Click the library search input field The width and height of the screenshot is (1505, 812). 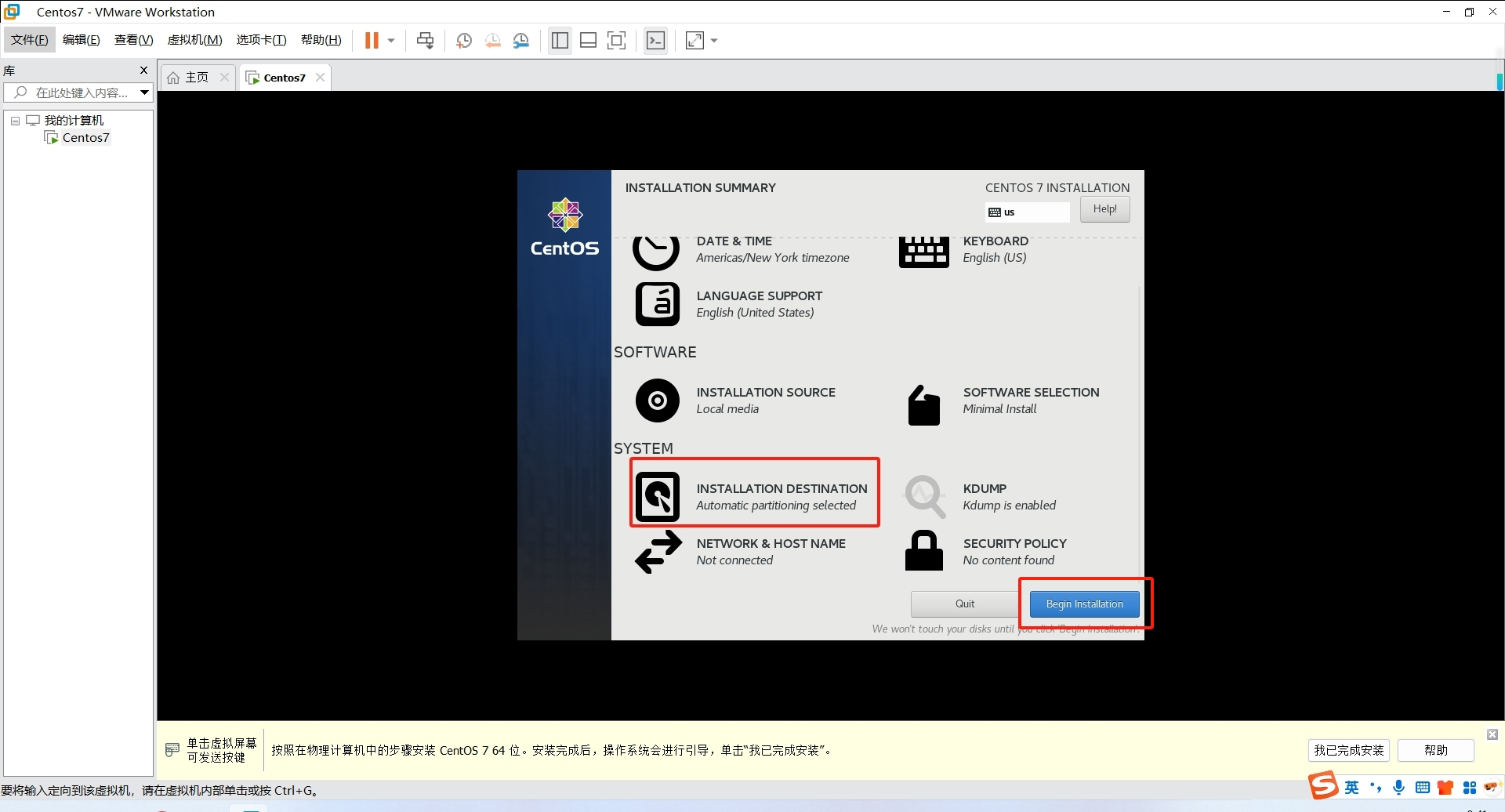pyautogui.click(x=78, y=92)
